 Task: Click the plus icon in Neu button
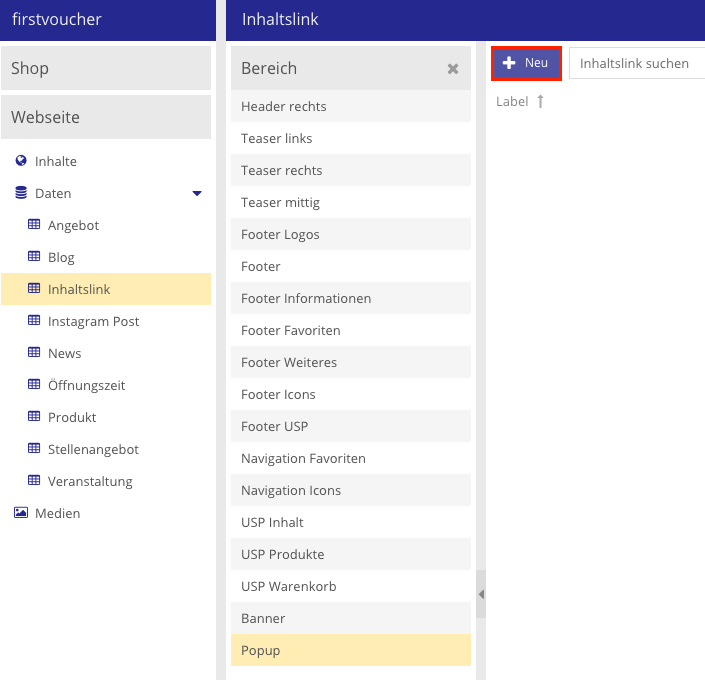point(509,63)
